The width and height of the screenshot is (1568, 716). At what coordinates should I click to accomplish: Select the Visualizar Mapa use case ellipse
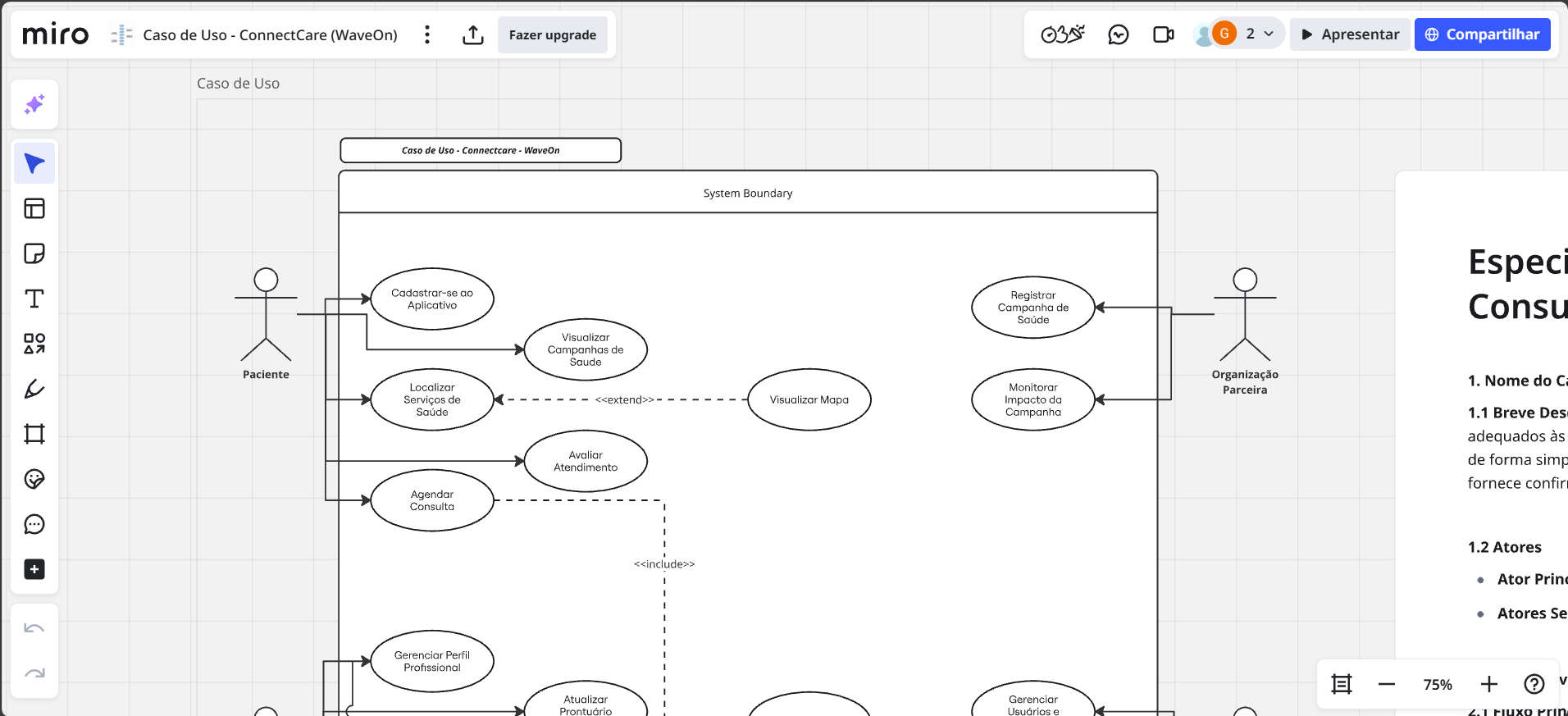[x=809, y=399]
